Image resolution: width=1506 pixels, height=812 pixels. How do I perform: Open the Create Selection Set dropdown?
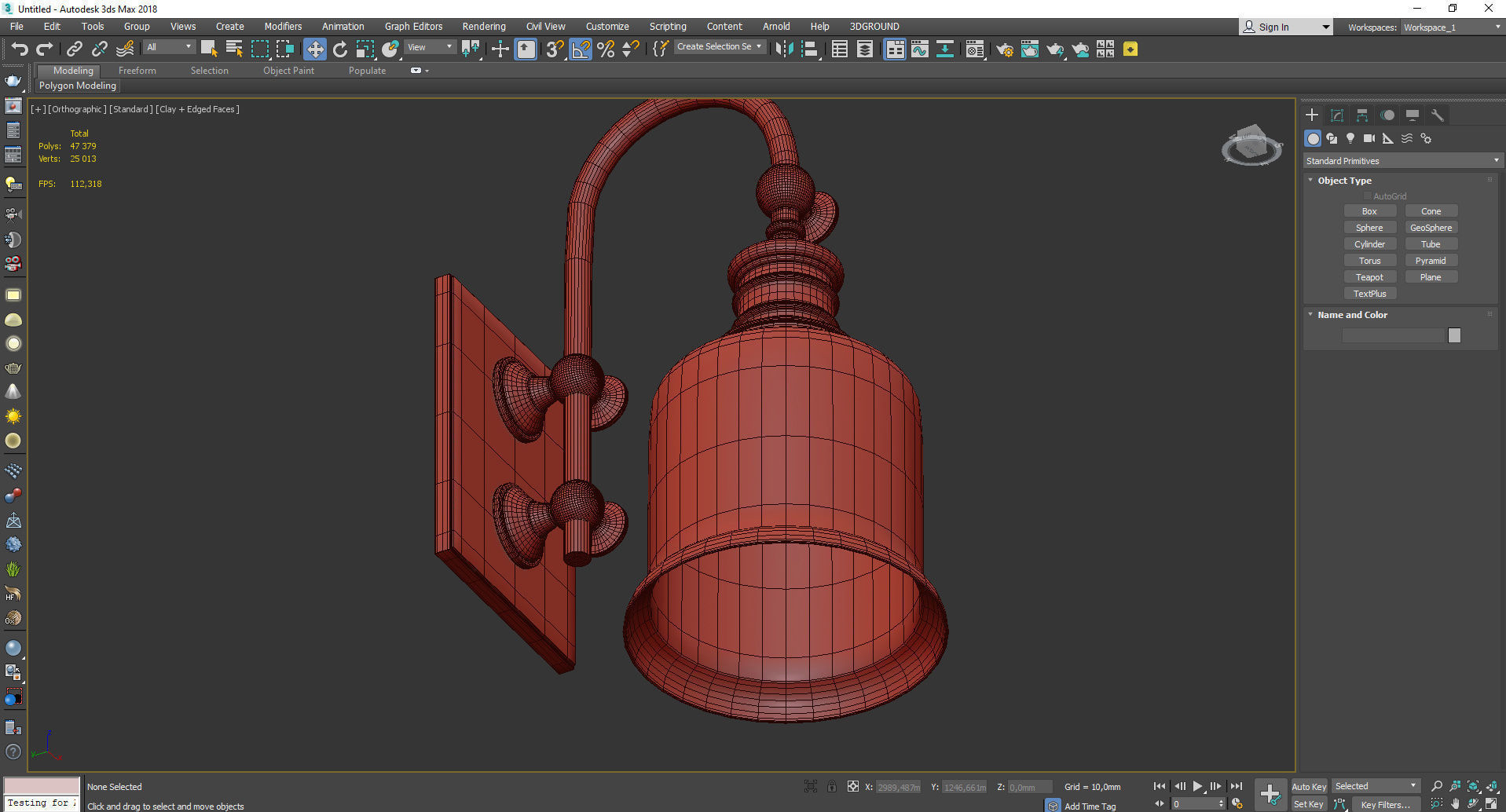(719, 46)
